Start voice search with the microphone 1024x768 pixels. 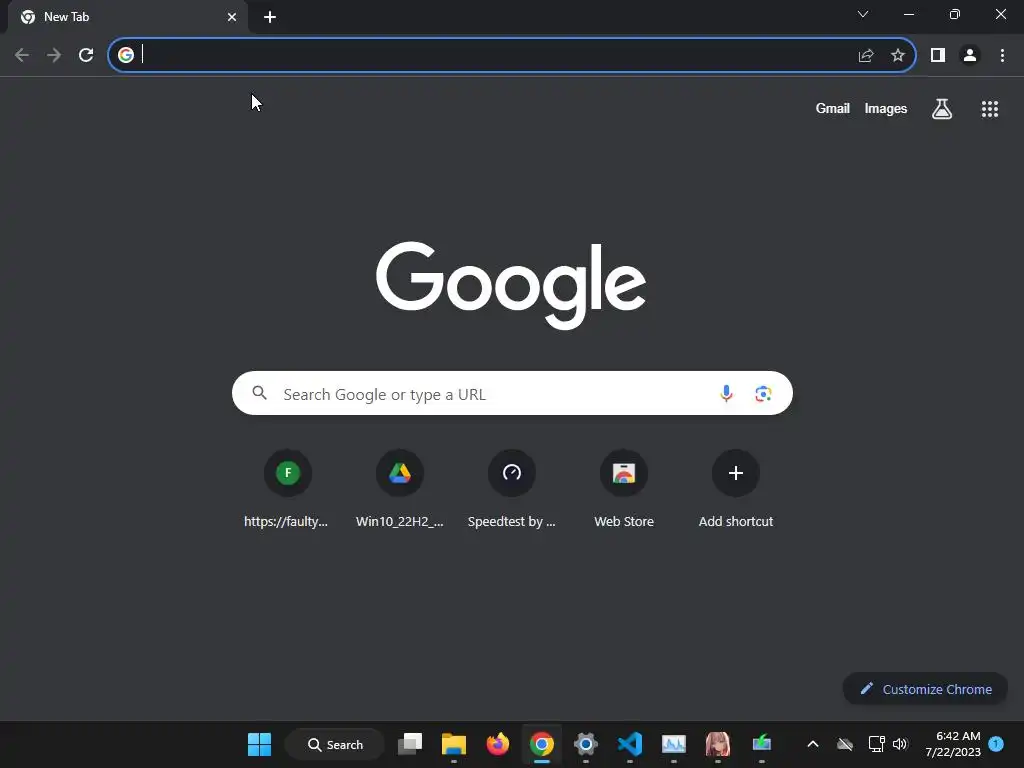tap(726, 393)
